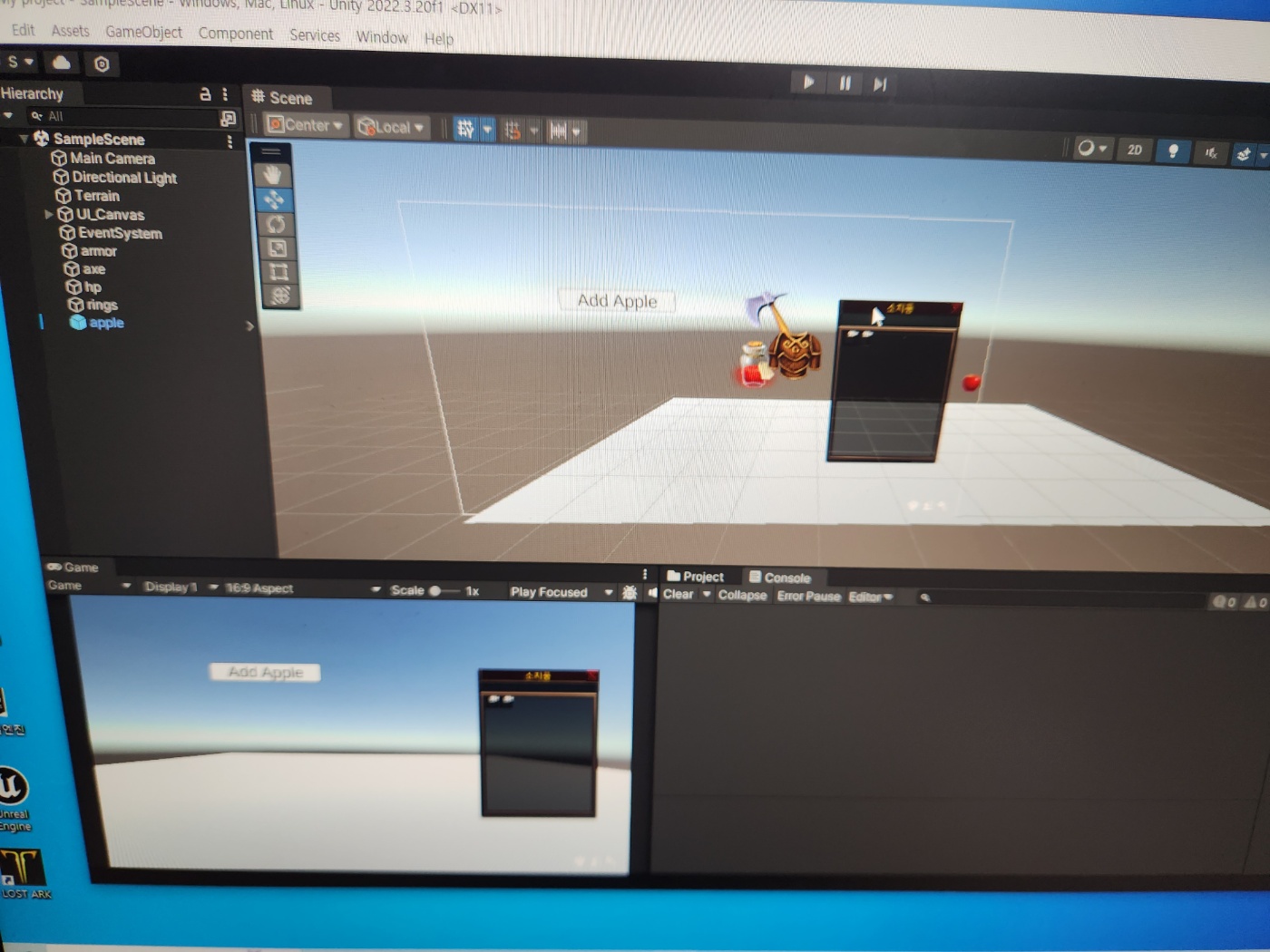Select the Transform tool
1270x952 pixels.
280,295
